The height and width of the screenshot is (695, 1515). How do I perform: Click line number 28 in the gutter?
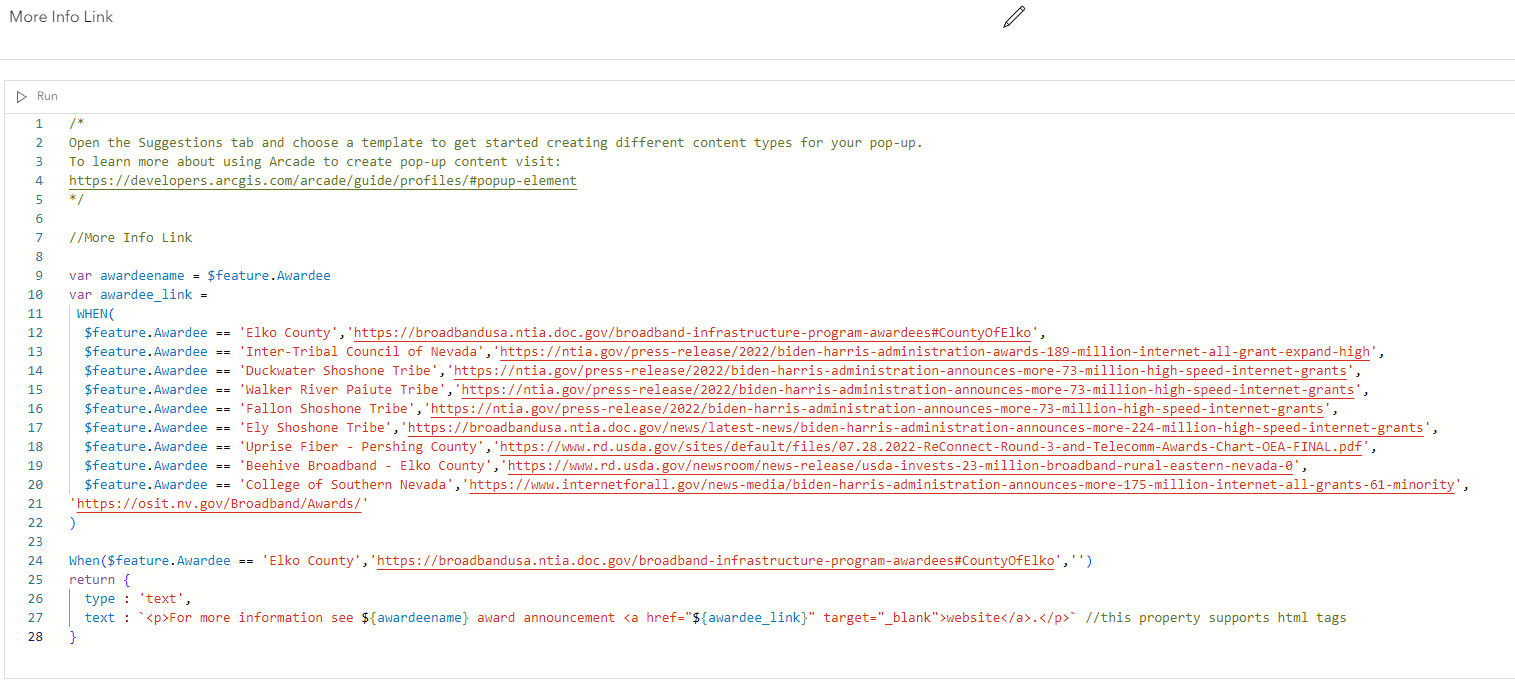click(35, 636)
